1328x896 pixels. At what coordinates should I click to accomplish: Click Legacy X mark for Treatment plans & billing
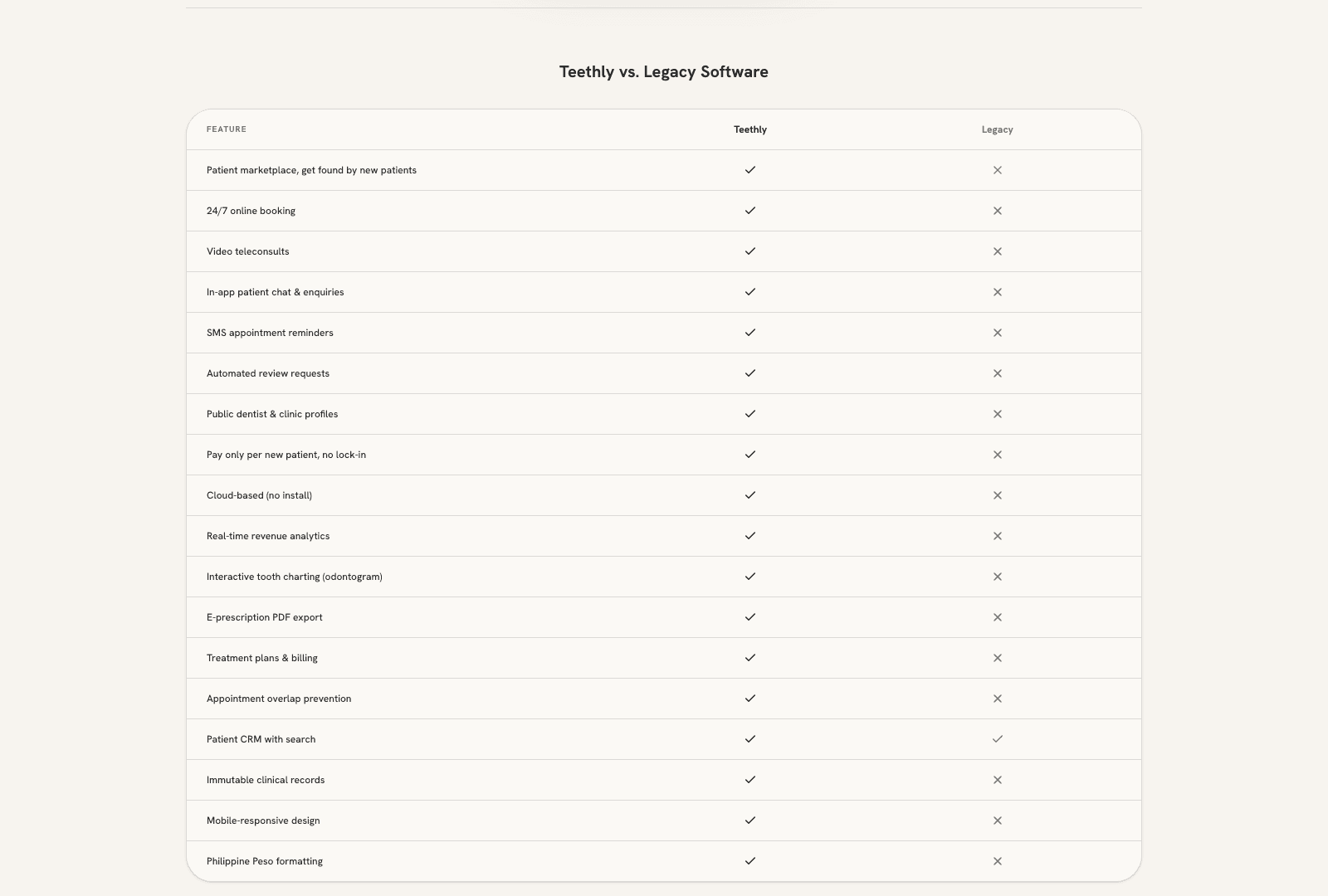tap(998, 658)
